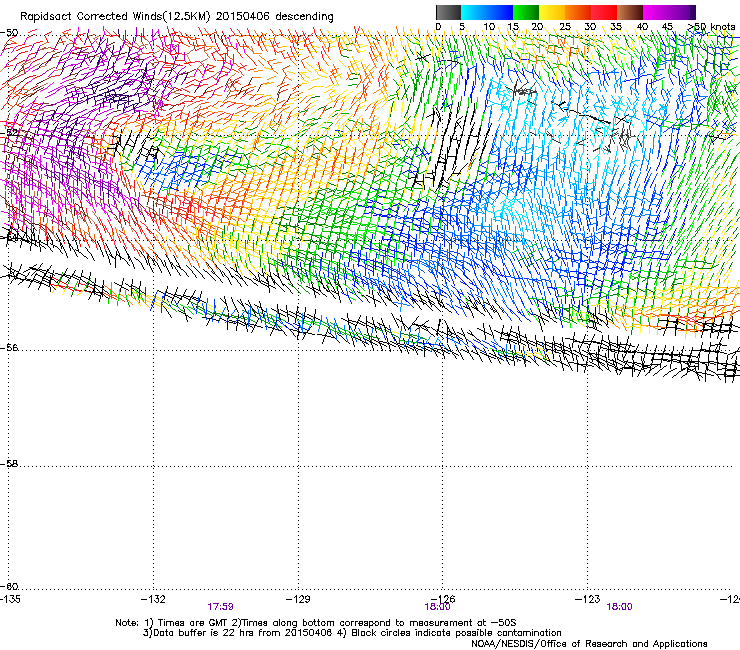Click the -126 longitude axis label
The image size is (740, 650).
(x=443, y=599)
